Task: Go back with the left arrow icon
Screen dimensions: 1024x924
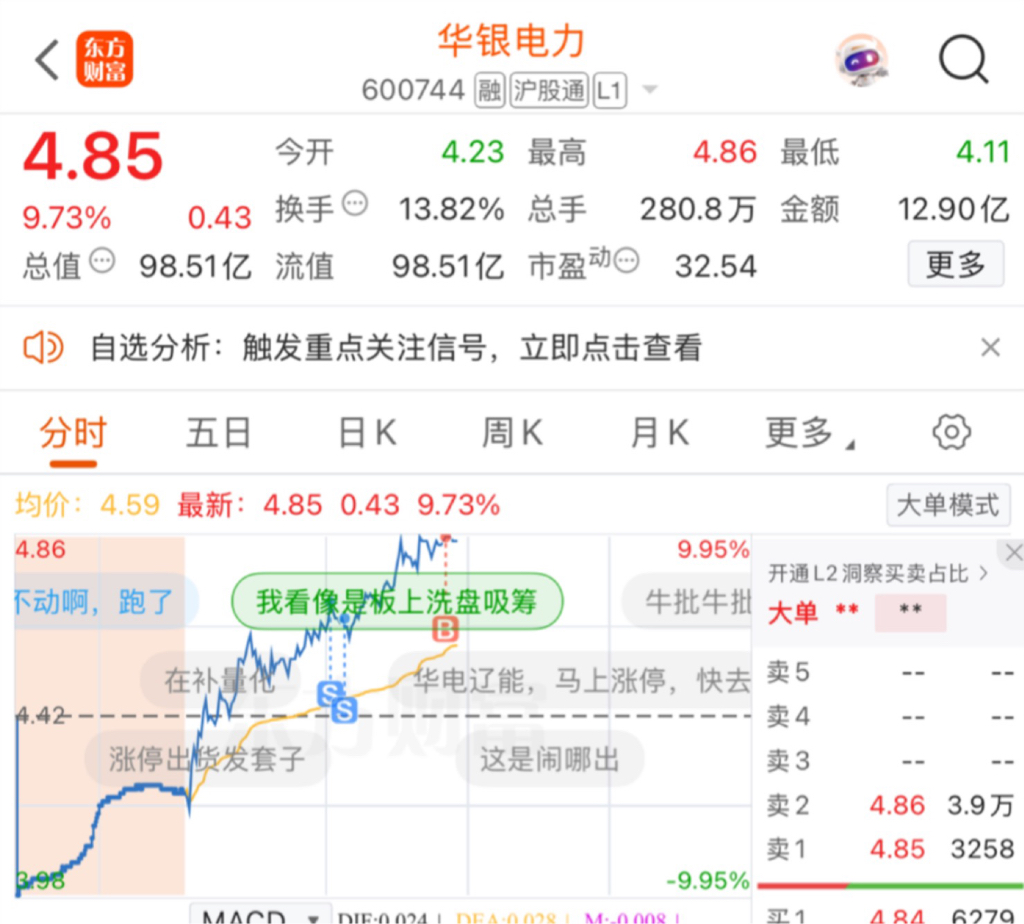Action: (x=47, y=59)
